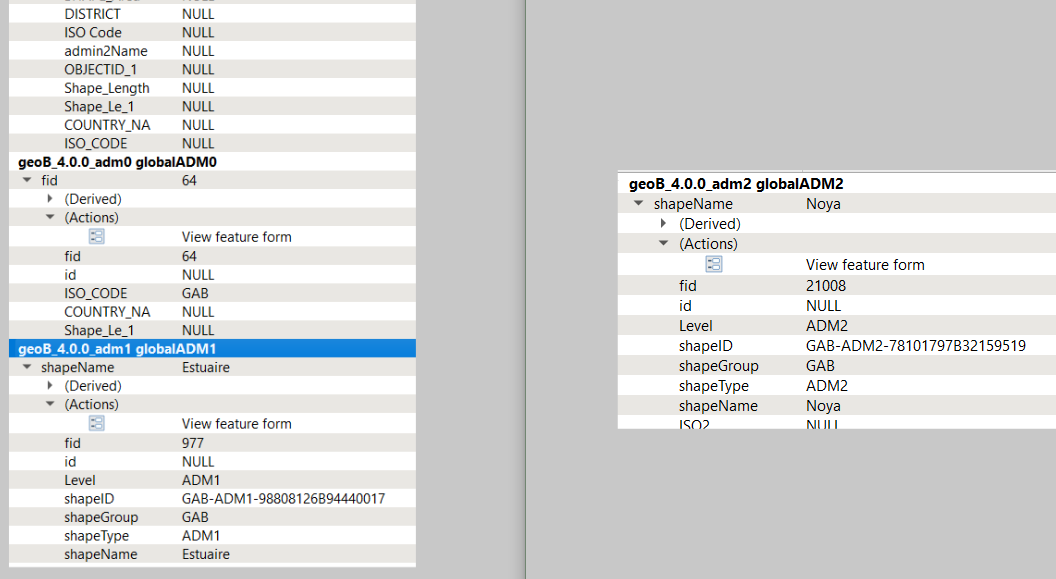Expand the (Derived) node under fid 64
Image resolution: width=1056 pixels, height=579 pixels.
[49, 198]
